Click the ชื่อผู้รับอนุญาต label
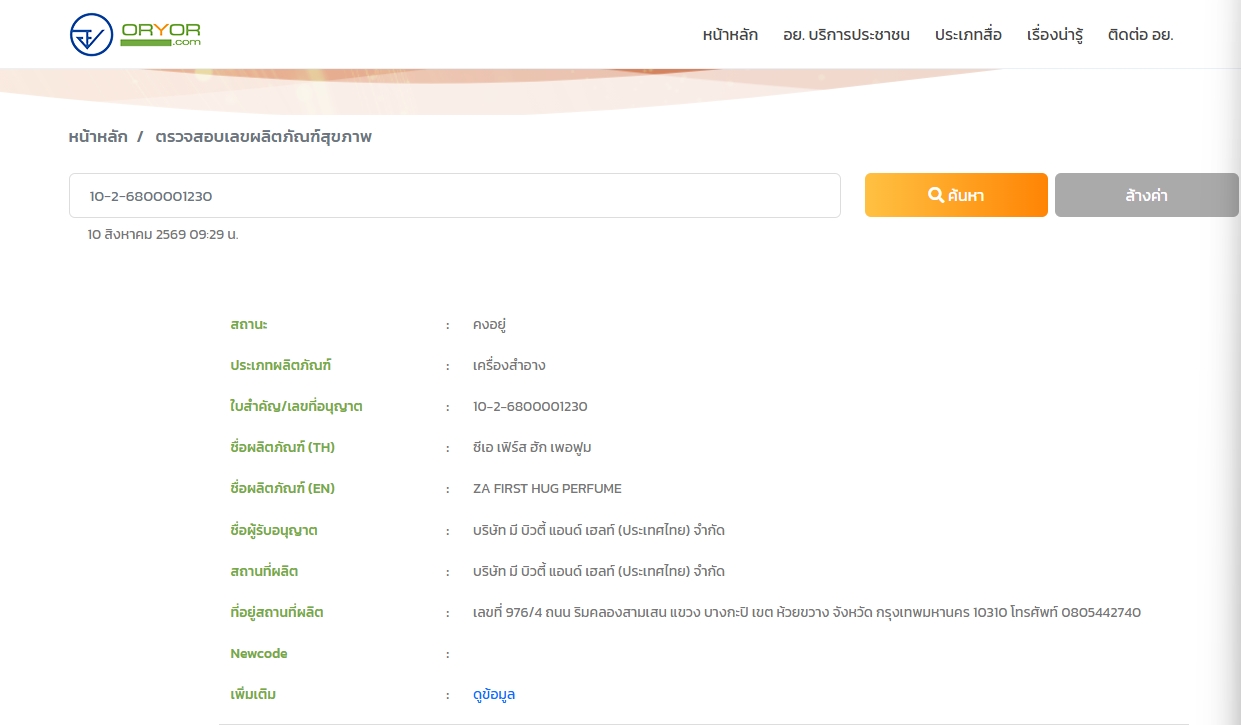 coord(274,530)
